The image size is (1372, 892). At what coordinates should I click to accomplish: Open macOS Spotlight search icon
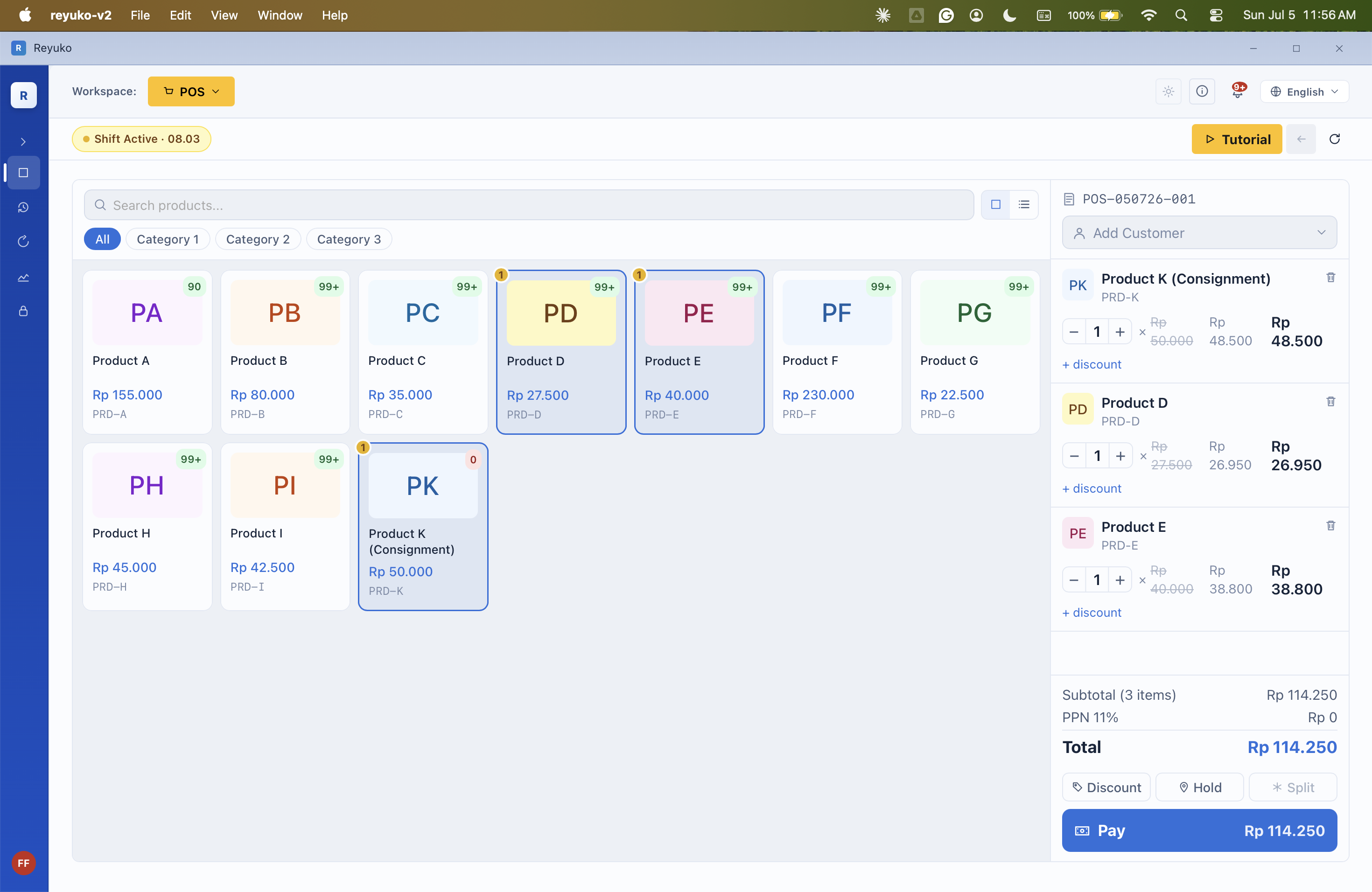coord(1181,15)
